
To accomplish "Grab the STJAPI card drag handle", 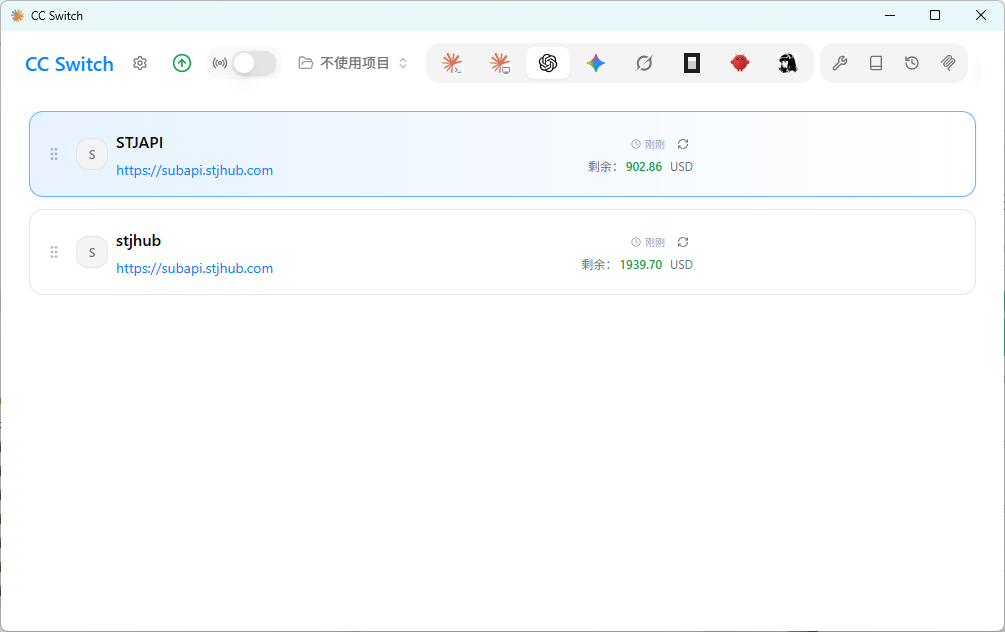I will click(54, 154).
